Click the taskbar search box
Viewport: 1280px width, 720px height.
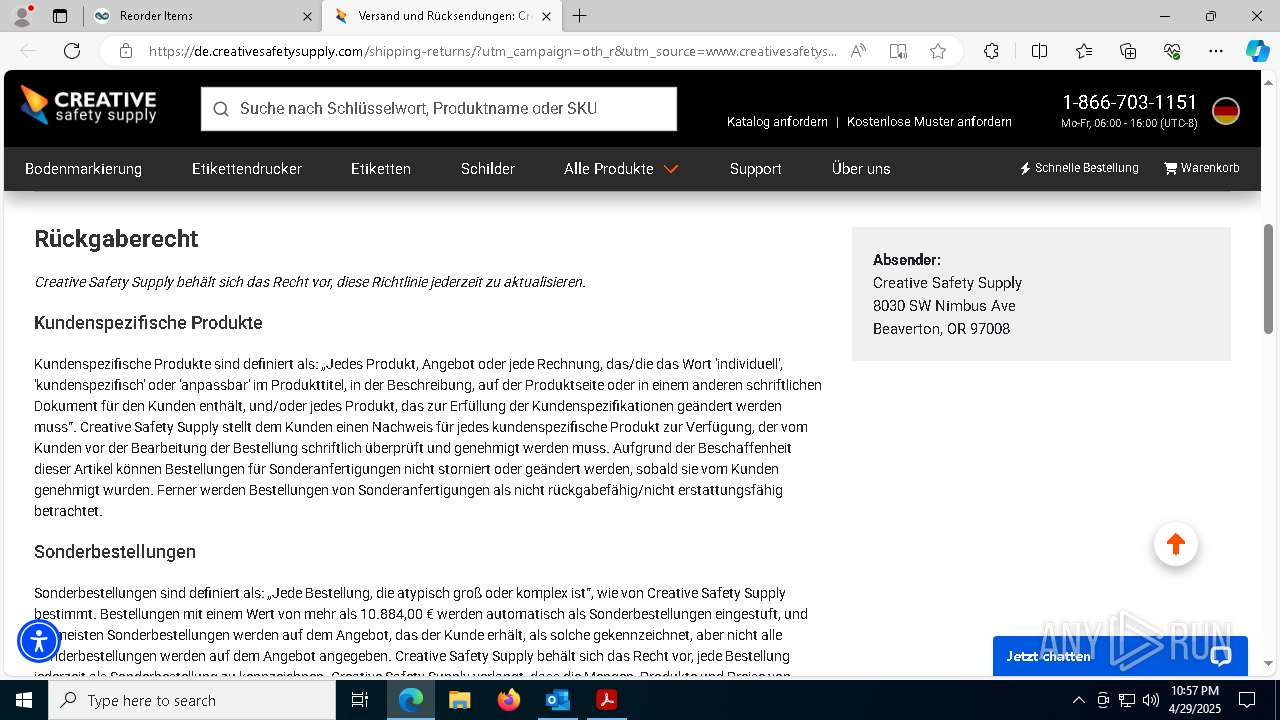tap(192, 700)
